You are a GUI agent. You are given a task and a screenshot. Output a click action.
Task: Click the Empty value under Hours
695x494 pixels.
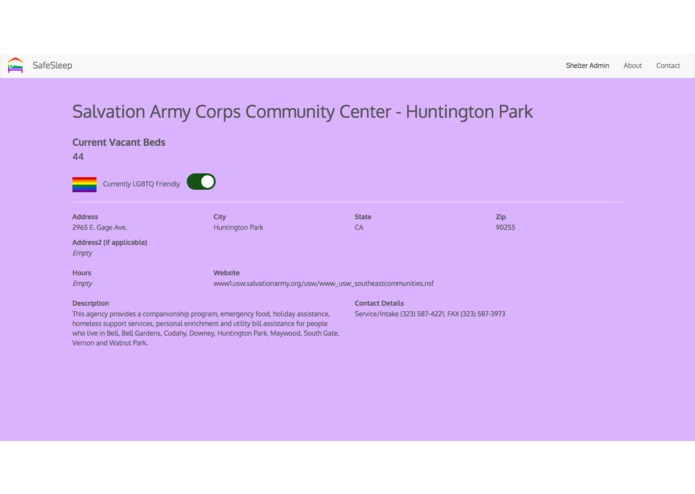pos(82,284)
